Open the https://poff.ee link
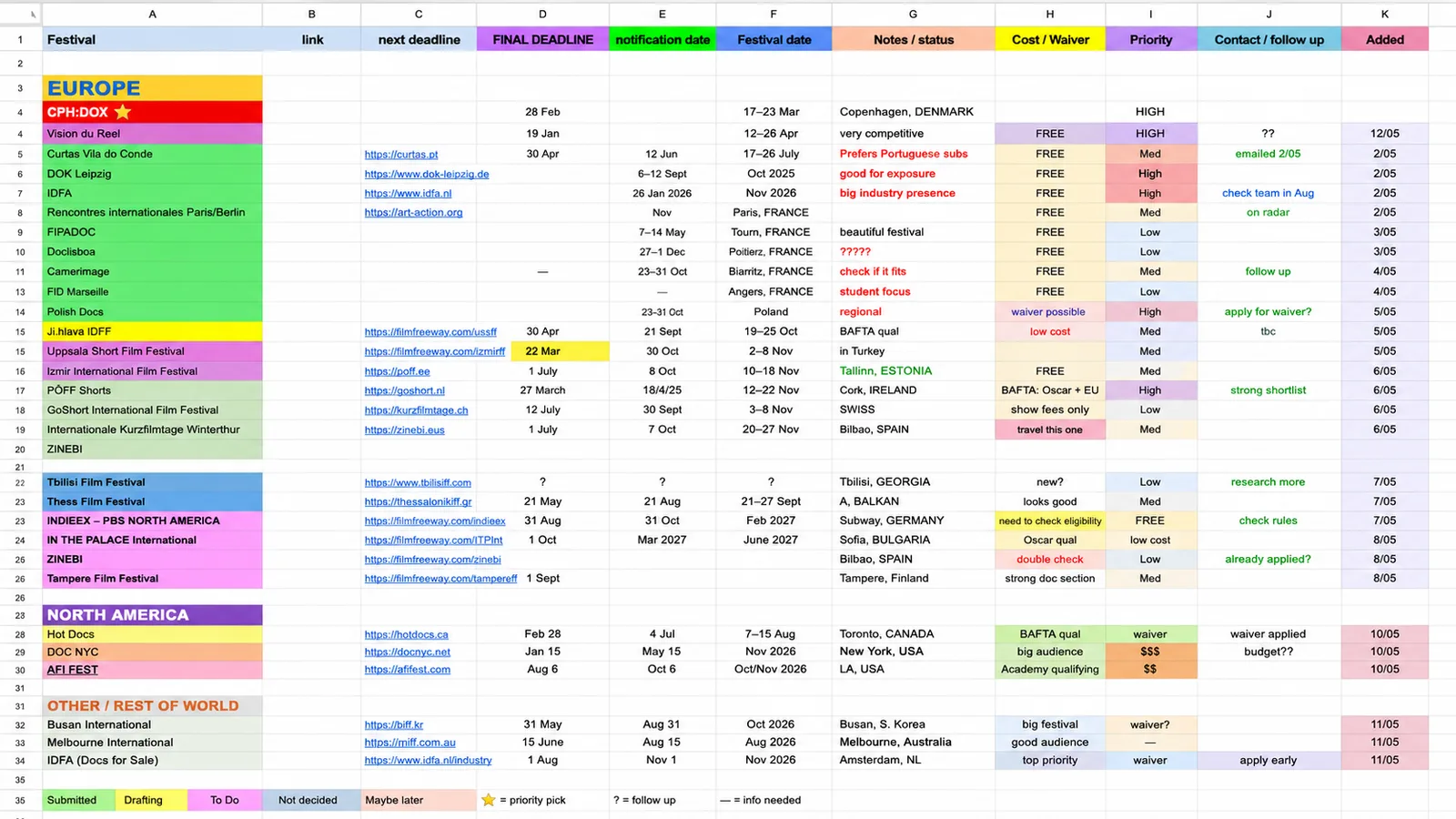Image resolution: width=1456 pixels, height=819 pixels. point(397,371)
